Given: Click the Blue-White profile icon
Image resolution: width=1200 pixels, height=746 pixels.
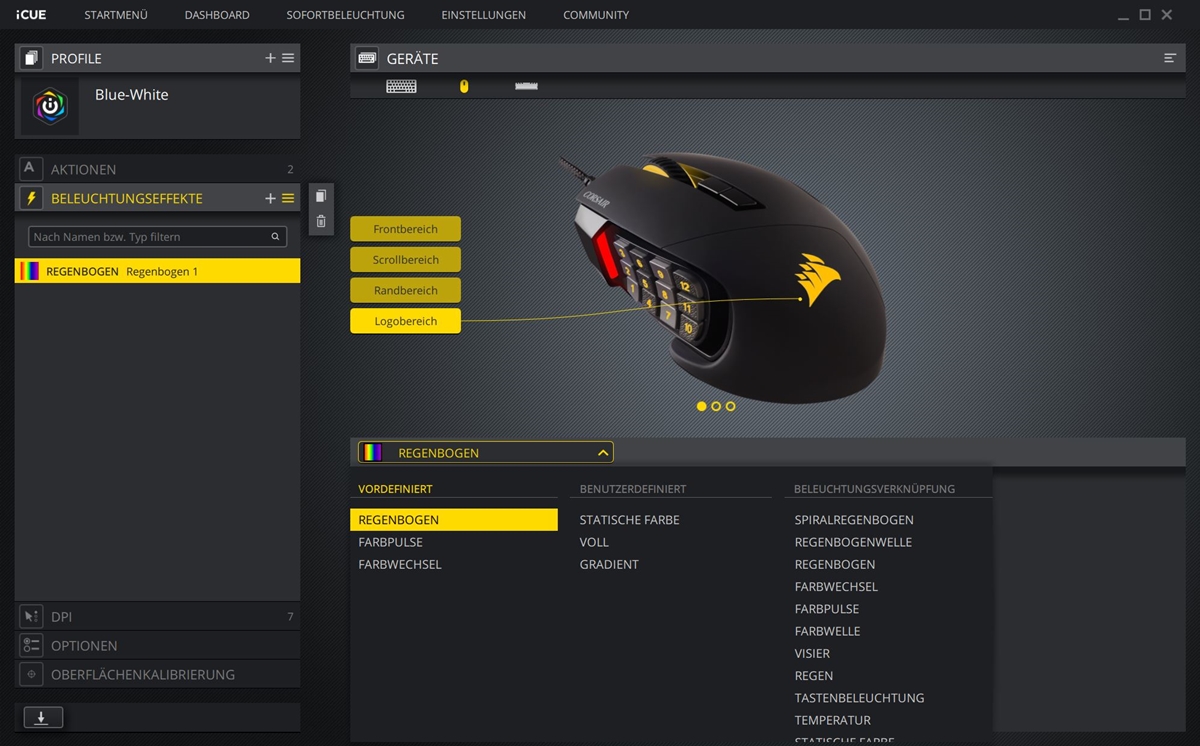Looking at the screenshot, I should pyautogui.click(x=49, y=106).
